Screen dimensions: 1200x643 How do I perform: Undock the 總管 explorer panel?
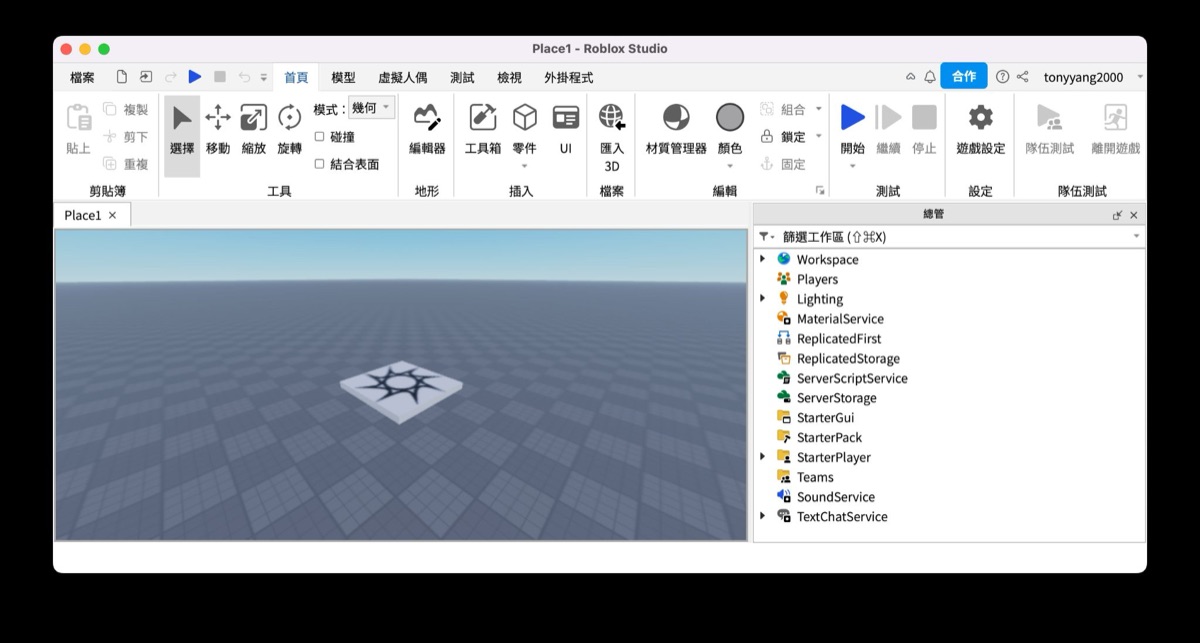click(x=1117, y=215)
